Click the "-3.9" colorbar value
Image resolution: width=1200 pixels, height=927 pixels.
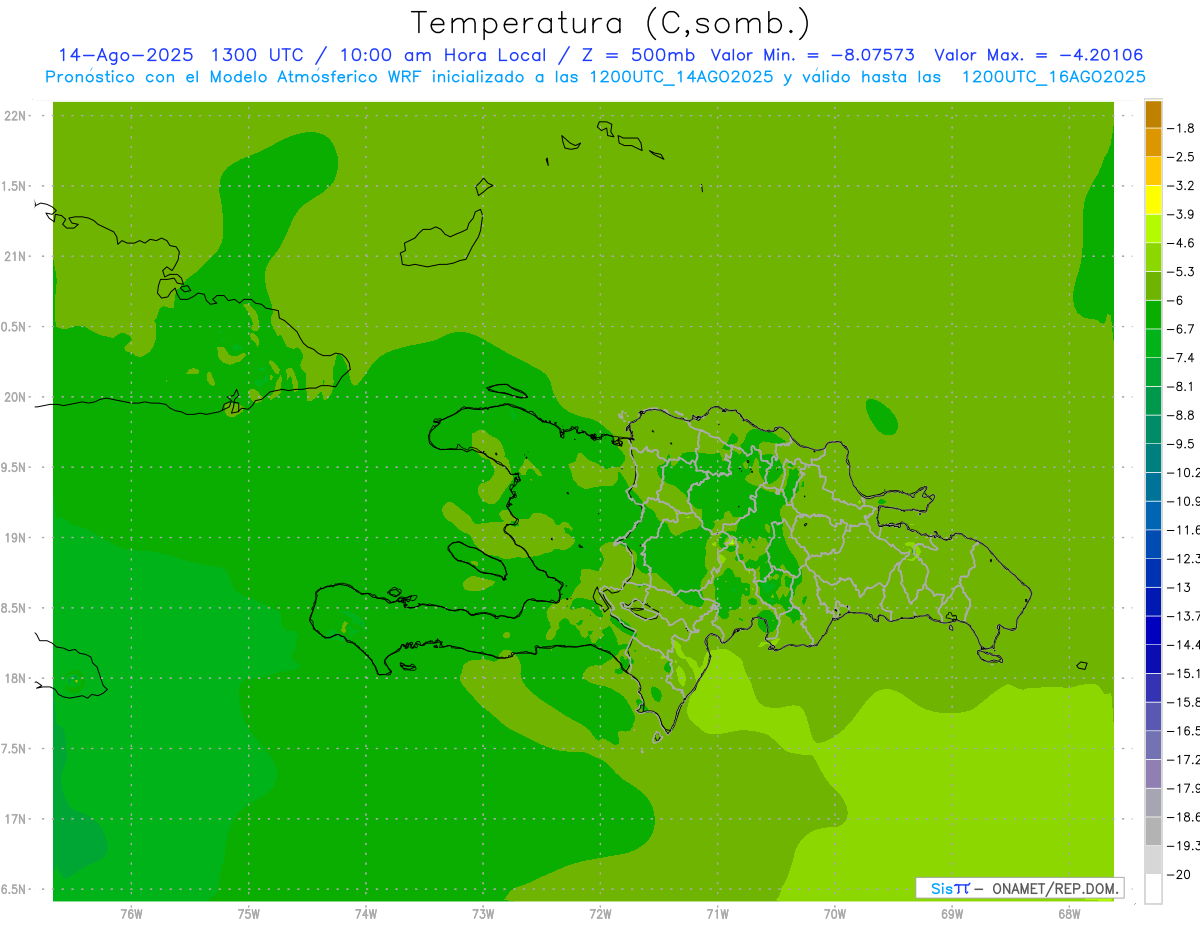[1181, 214]
